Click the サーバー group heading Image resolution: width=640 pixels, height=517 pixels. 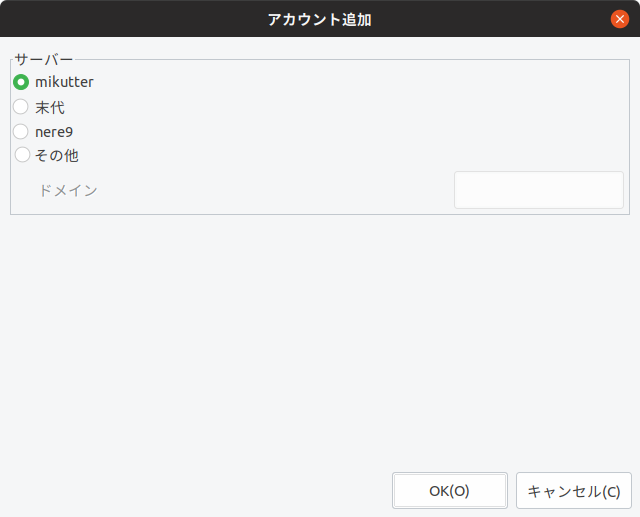[x=43, y=59]
